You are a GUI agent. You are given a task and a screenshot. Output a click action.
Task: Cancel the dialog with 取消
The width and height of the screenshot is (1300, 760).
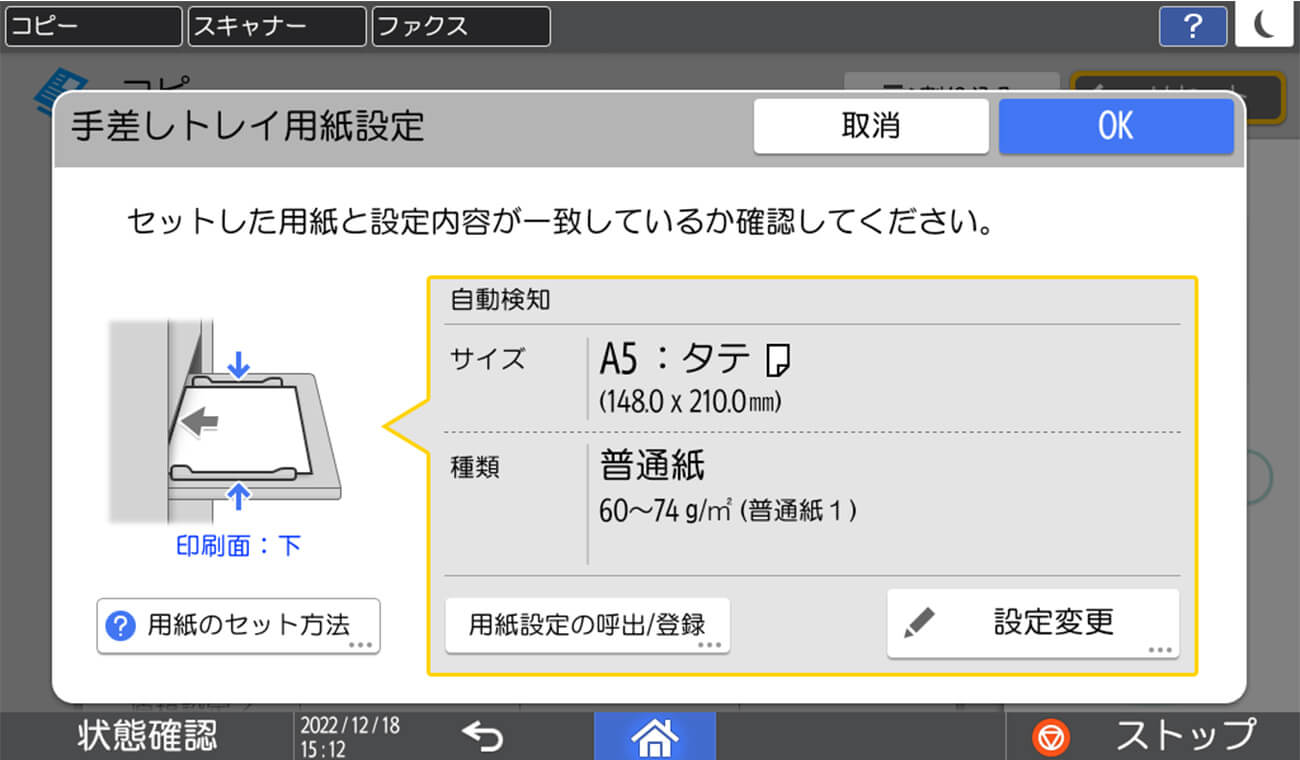pyautogui.click(x=870, y=126)
